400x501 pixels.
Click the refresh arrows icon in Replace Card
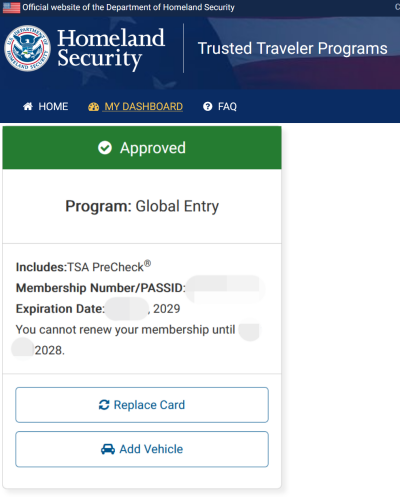click(104, 405)
